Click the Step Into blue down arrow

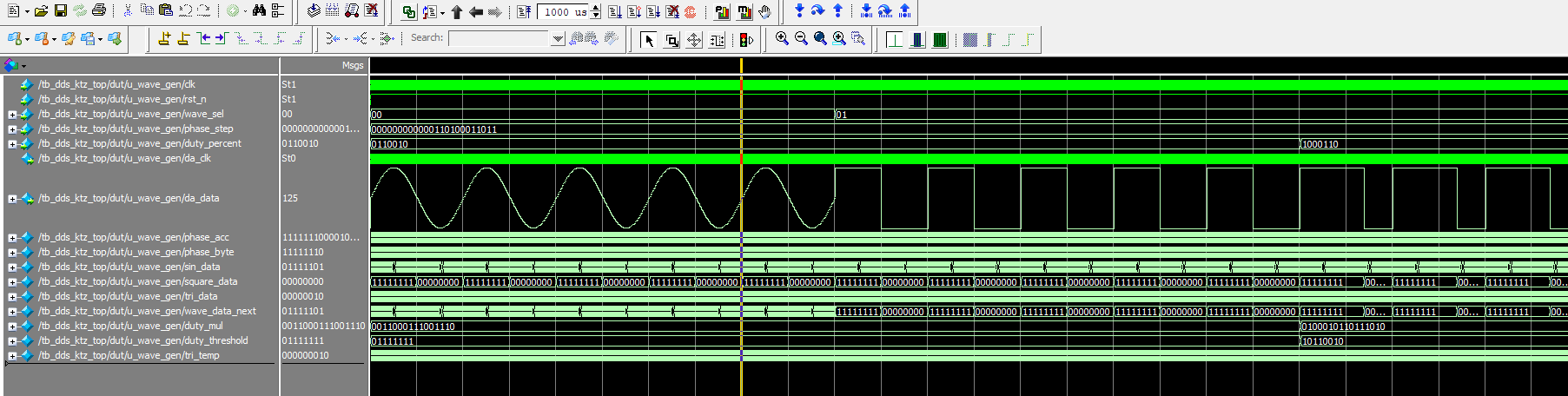[799, 11]
